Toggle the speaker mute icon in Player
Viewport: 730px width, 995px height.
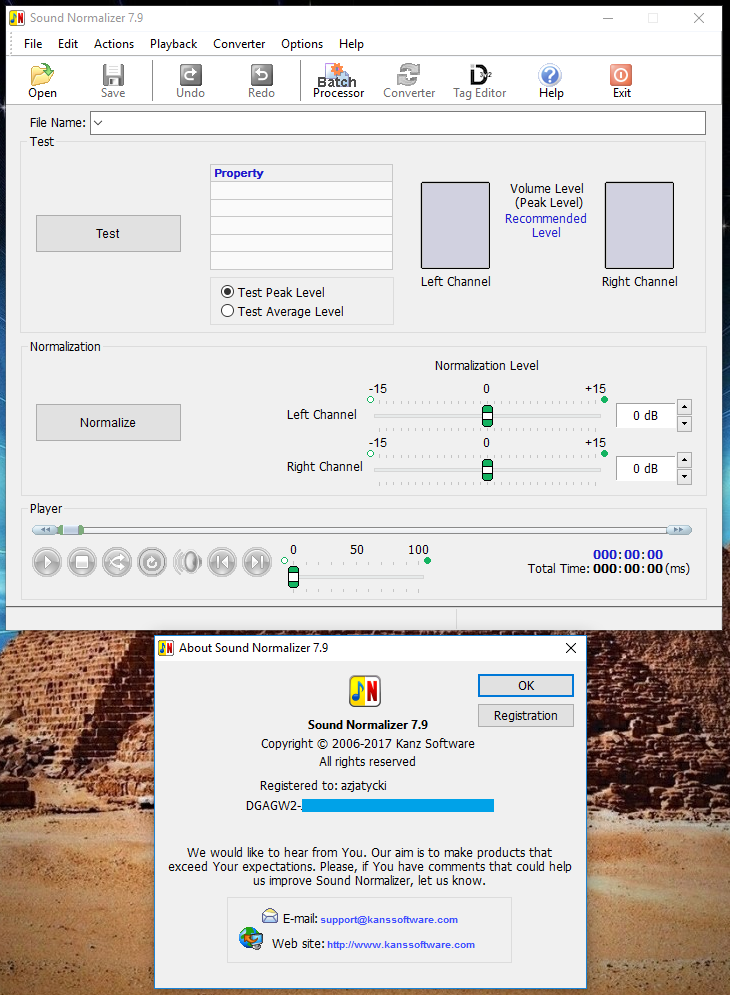(187, 562)
